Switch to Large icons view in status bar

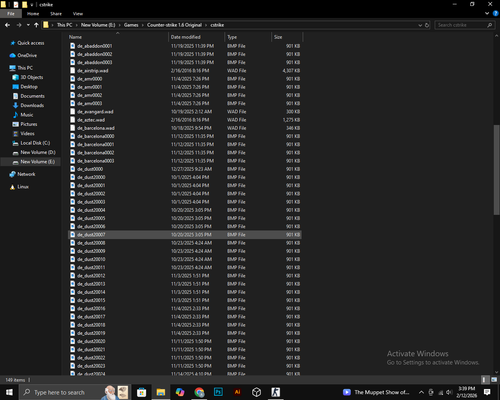pyautogui.click(x=494, y=380)
